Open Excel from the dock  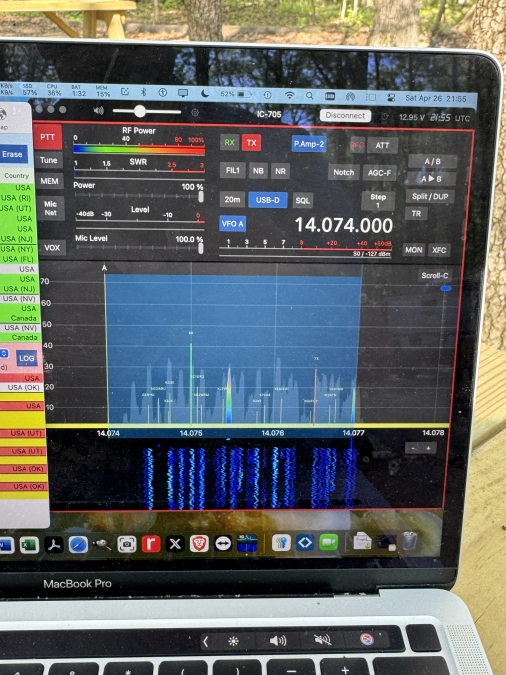[x=28, y=545]
